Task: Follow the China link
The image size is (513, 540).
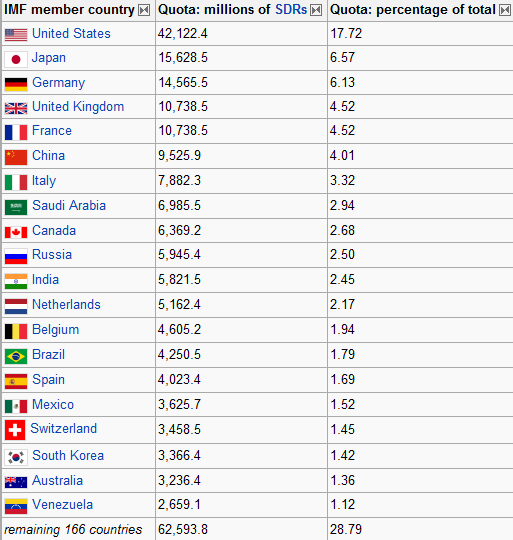Action: coord(48,155)
